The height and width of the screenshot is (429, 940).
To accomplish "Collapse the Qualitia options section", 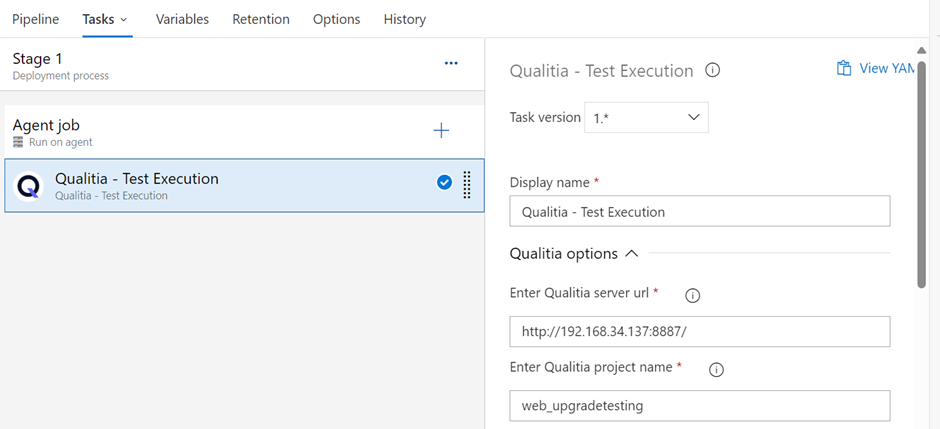I will coord(631,254).
